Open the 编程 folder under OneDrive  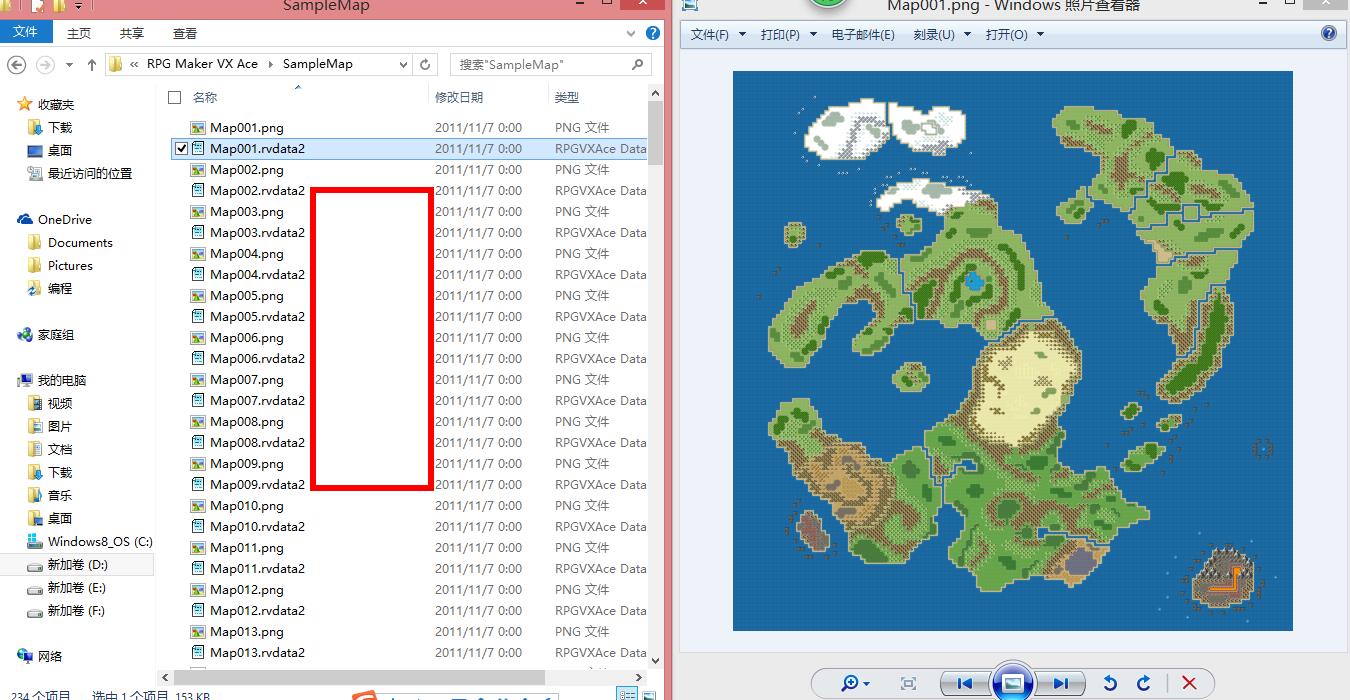pyautogui.click(x=60, y=288)
